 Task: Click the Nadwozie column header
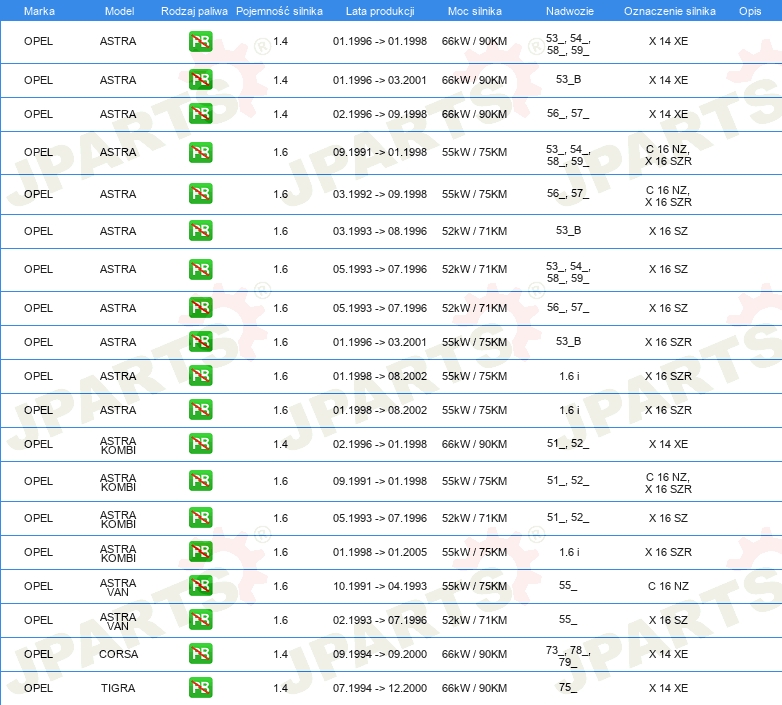570,11
